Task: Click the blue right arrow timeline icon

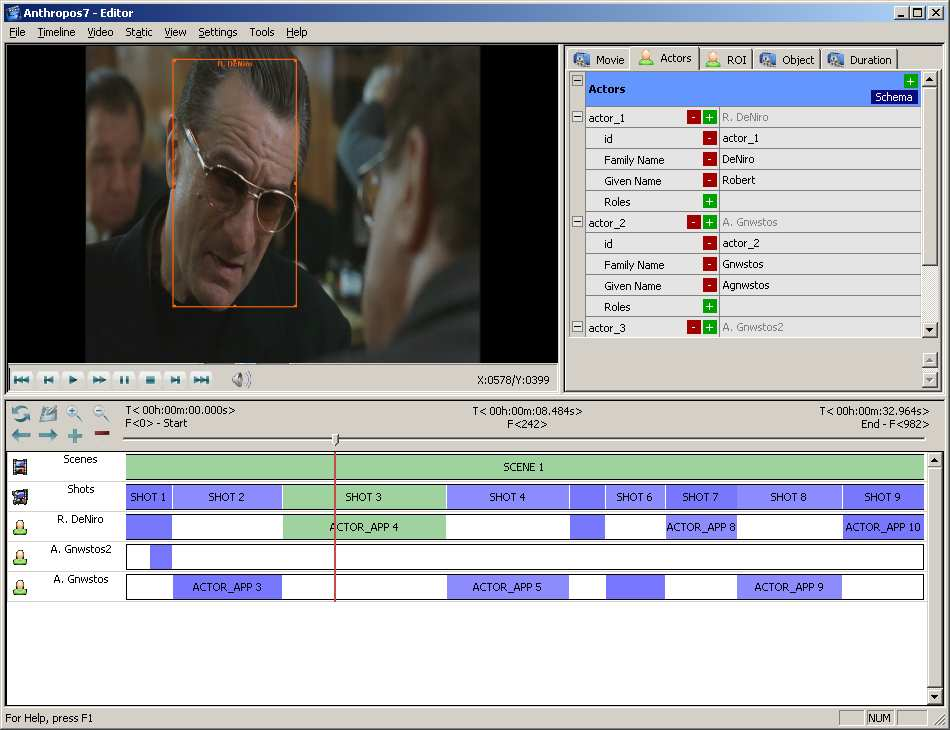Action: click(48, 435)
